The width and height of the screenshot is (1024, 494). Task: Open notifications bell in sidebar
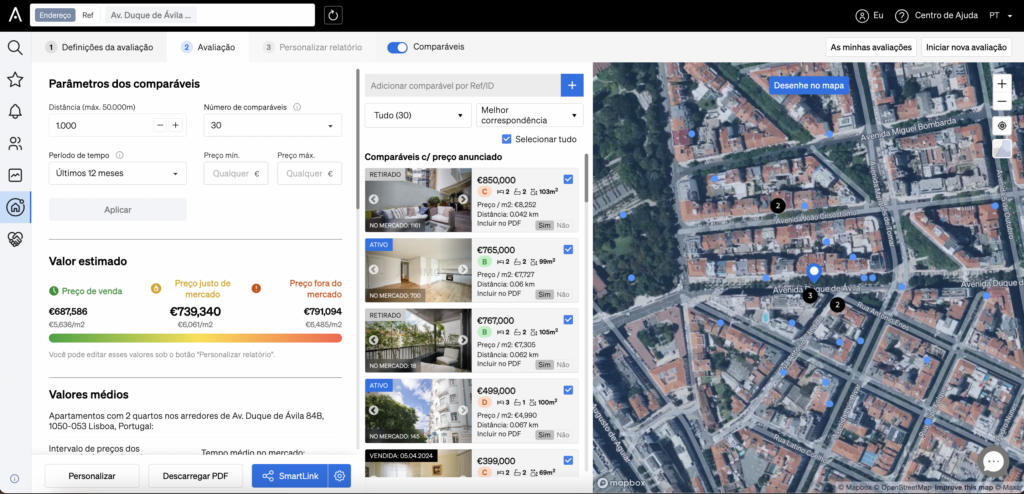pos(15,111)
